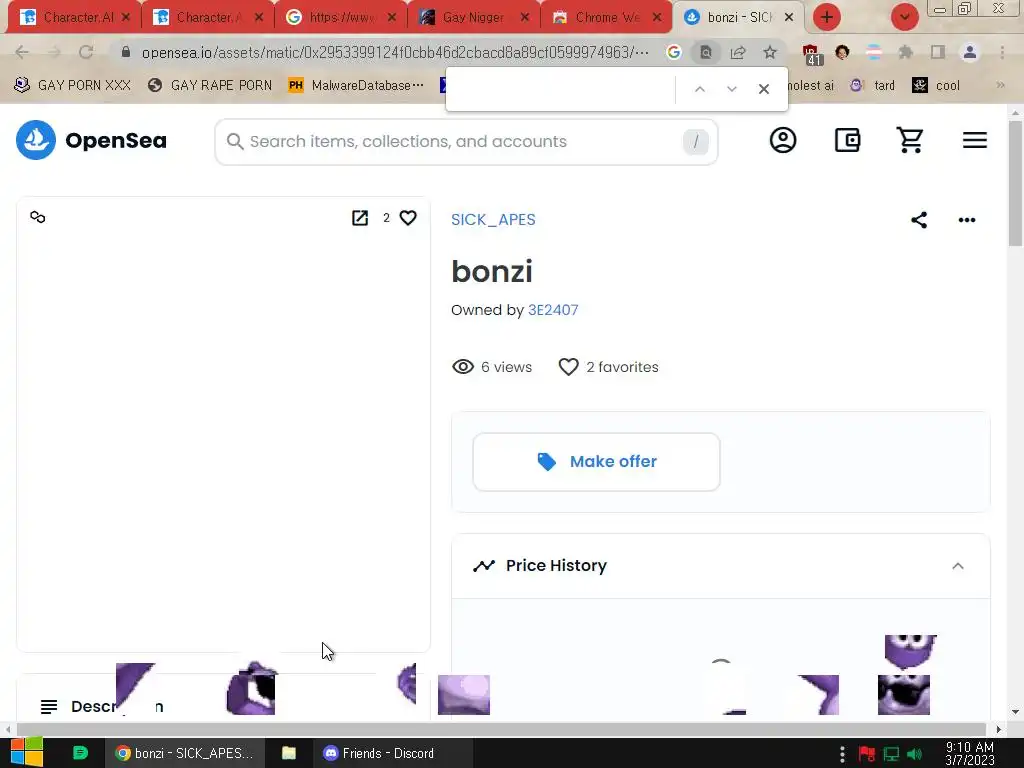Click the Polygon chain icon on the item card
This screenshot has height=768, width=1024.
38,217
